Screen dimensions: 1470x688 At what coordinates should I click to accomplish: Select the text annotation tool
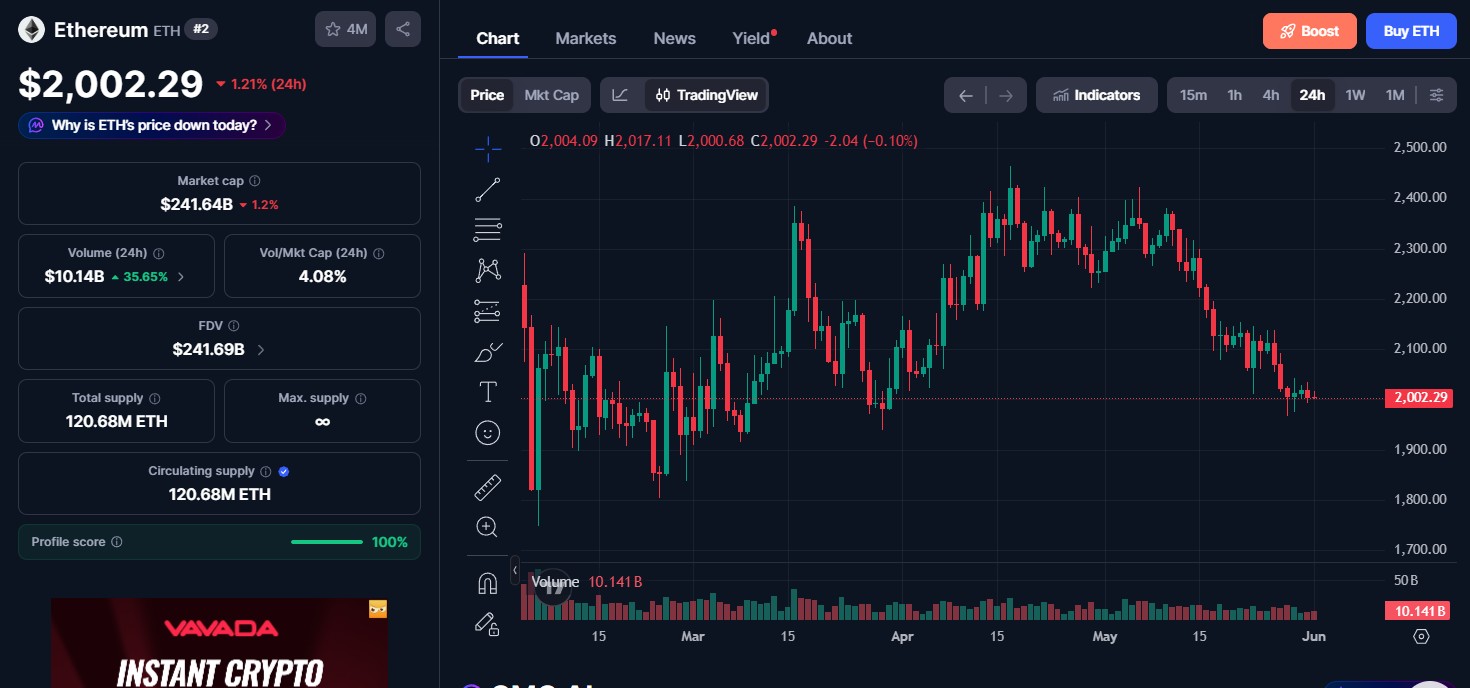(x=488, y=392)
